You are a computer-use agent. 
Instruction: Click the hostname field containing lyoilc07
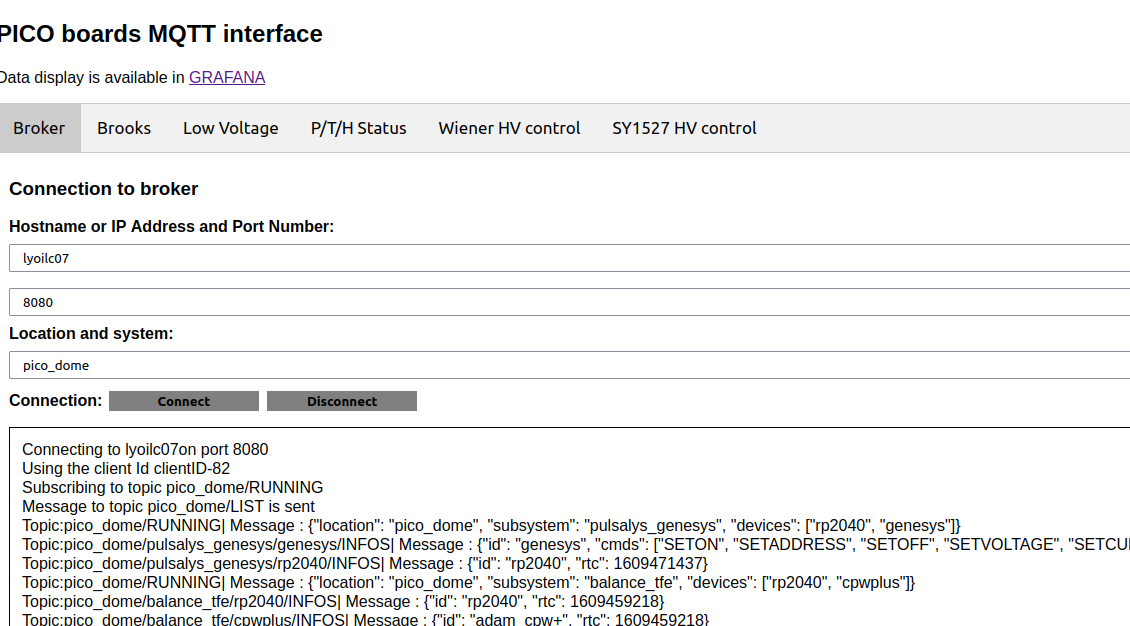pos(570,258)
